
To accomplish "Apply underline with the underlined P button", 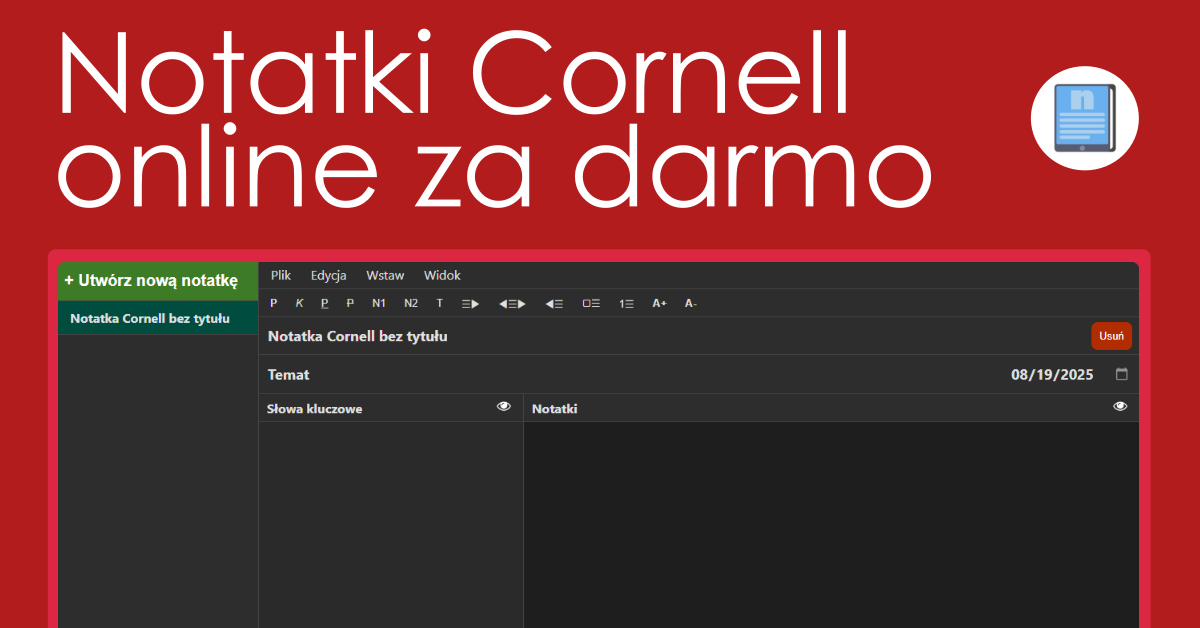I will tap(324, 303).
